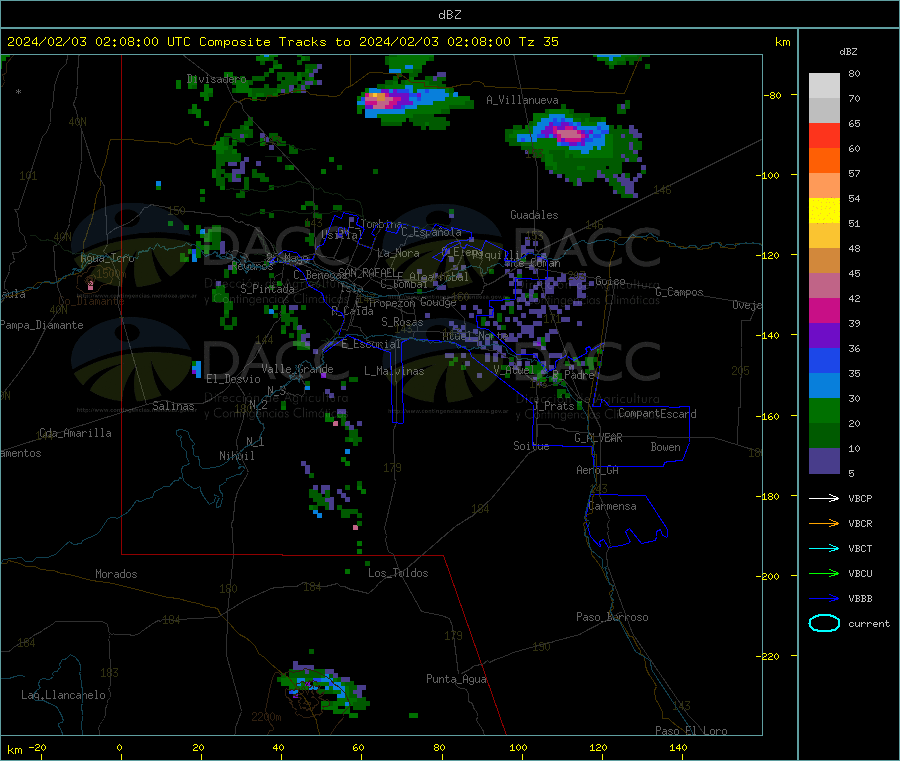Select the magenta swatch in dBZ scale
This screenshot has width=900, height=761.
click(824, 310)
